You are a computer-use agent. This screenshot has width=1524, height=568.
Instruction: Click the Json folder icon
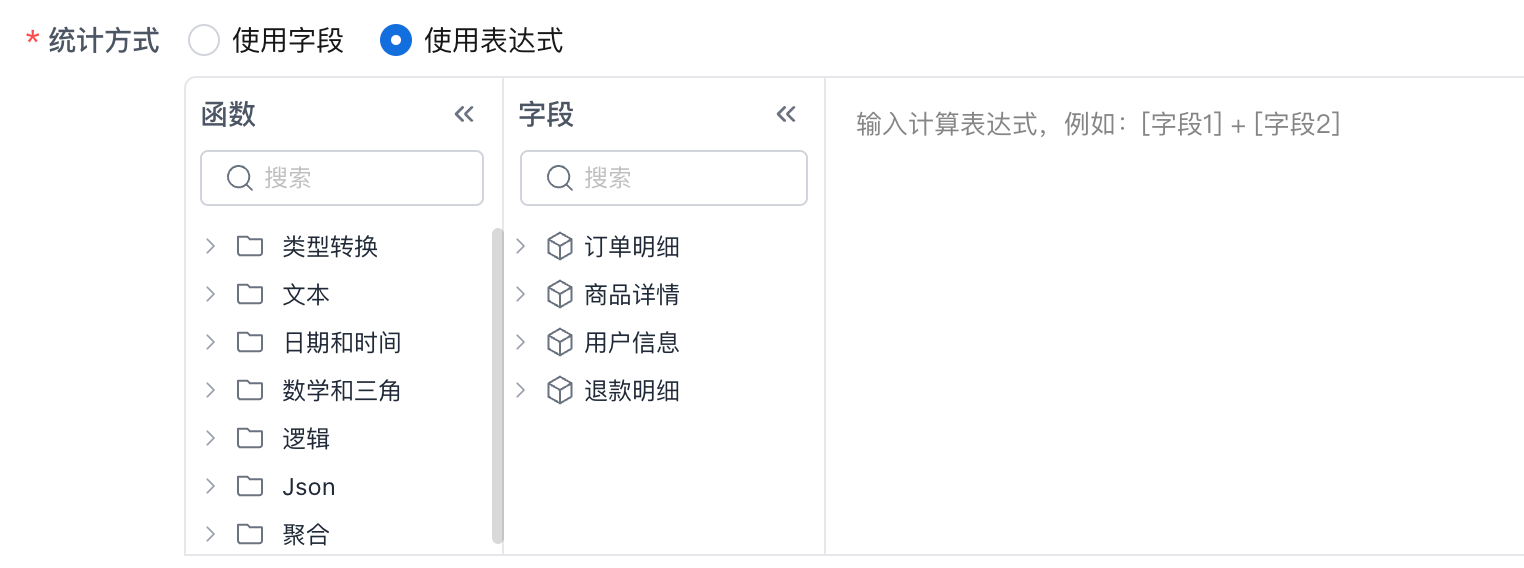(250, 486)
